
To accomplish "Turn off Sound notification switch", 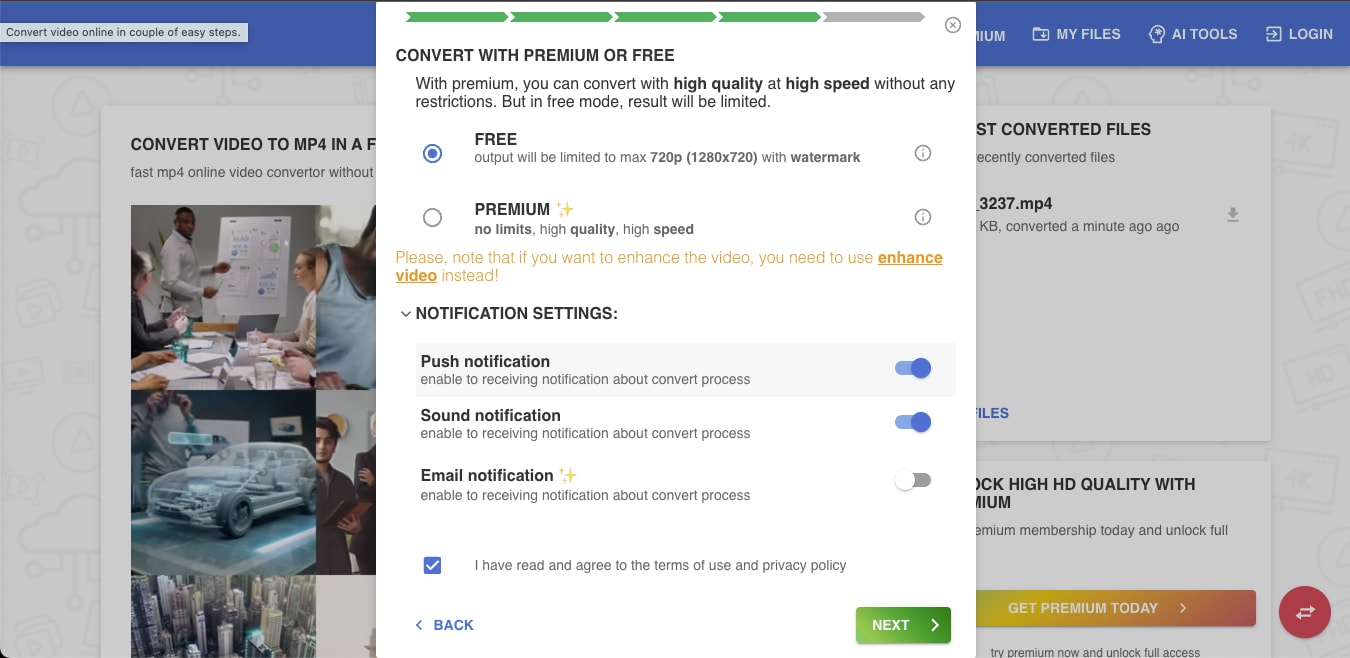I will coord(913,423).
